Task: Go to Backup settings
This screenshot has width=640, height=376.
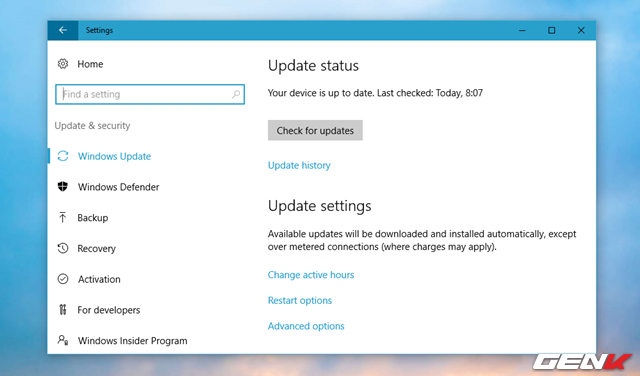Action: coord(93,218)
